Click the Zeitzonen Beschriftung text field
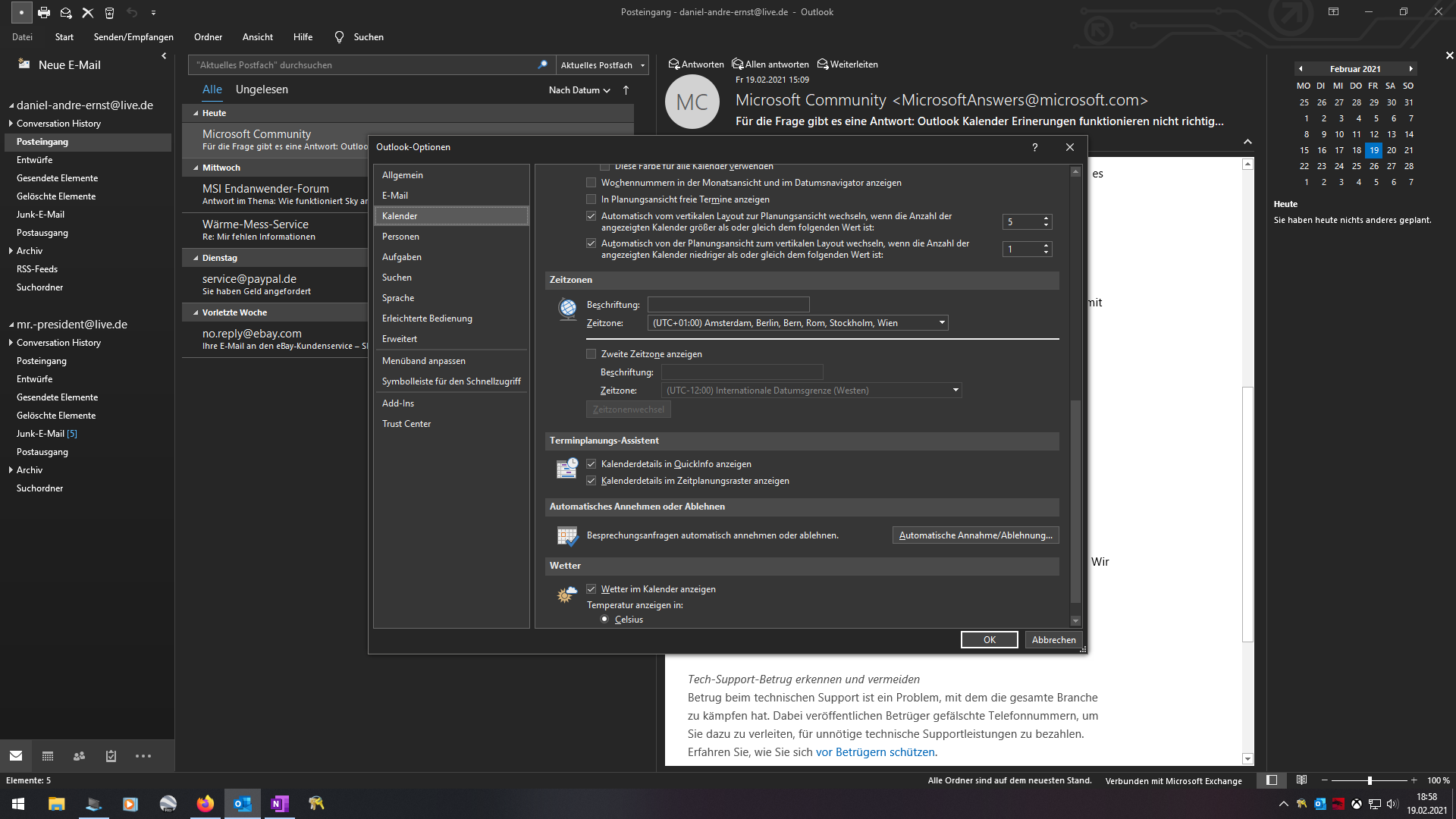This screenshot has height=819, width=1456. 729,305
